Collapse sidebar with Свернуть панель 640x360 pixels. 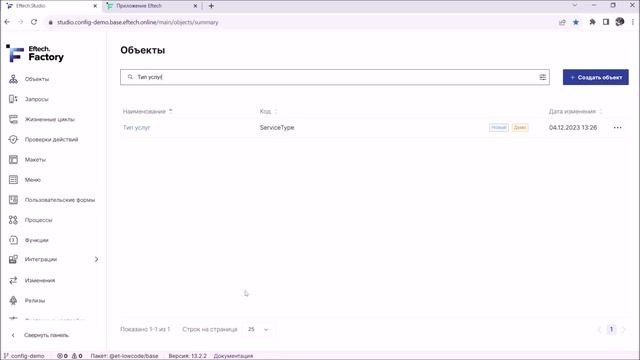[40, 335]
